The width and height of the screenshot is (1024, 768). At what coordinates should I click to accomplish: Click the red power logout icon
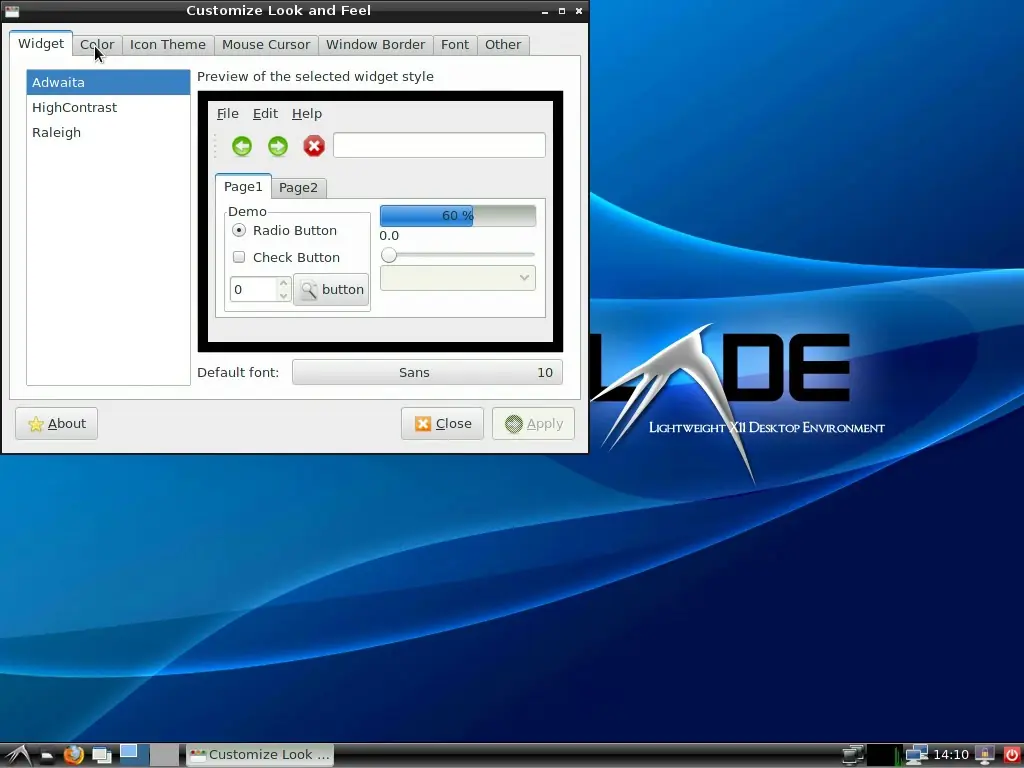(1012, 755)
